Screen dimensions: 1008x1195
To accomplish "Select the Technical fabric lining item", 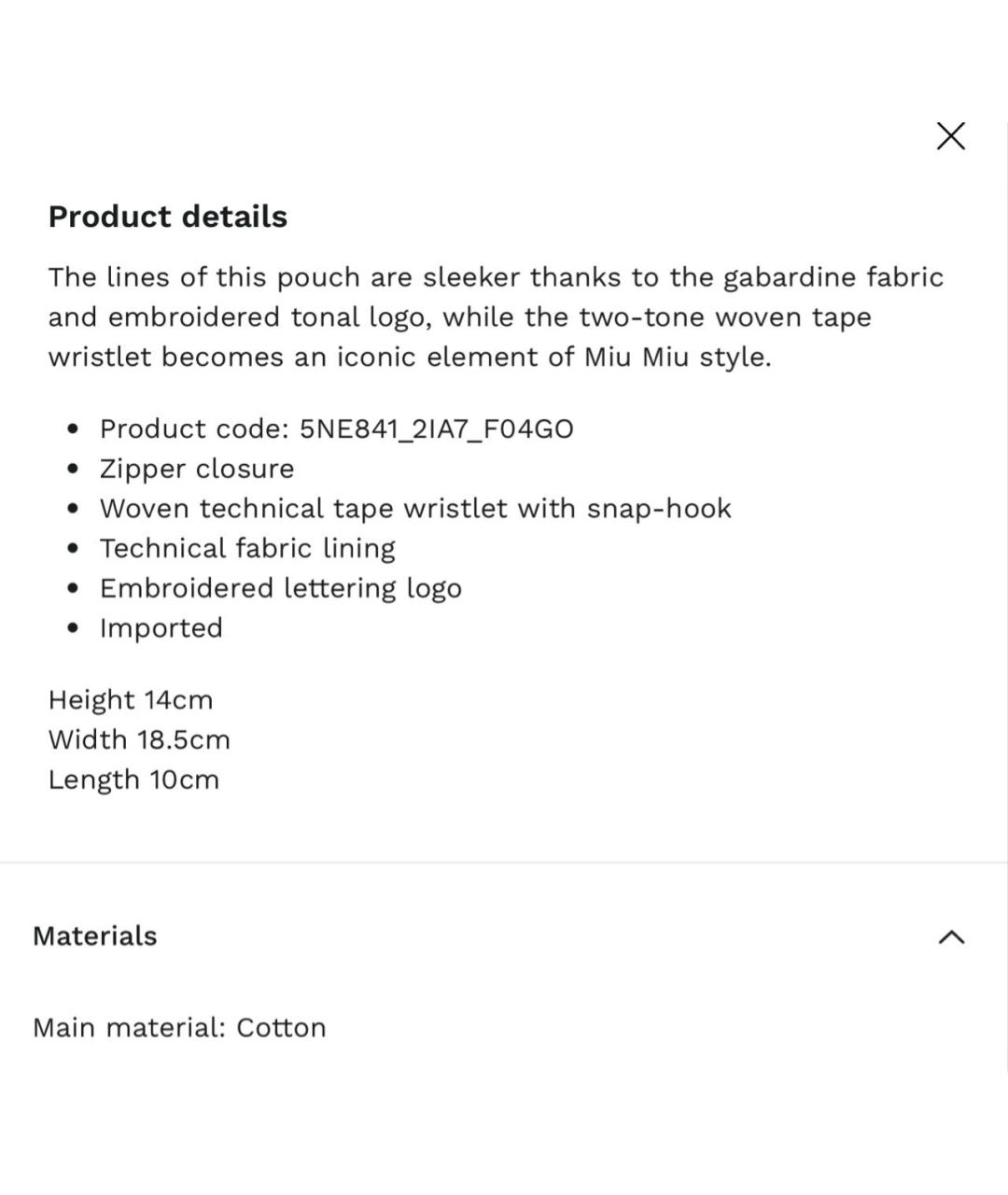I will [x=247, y=548].
